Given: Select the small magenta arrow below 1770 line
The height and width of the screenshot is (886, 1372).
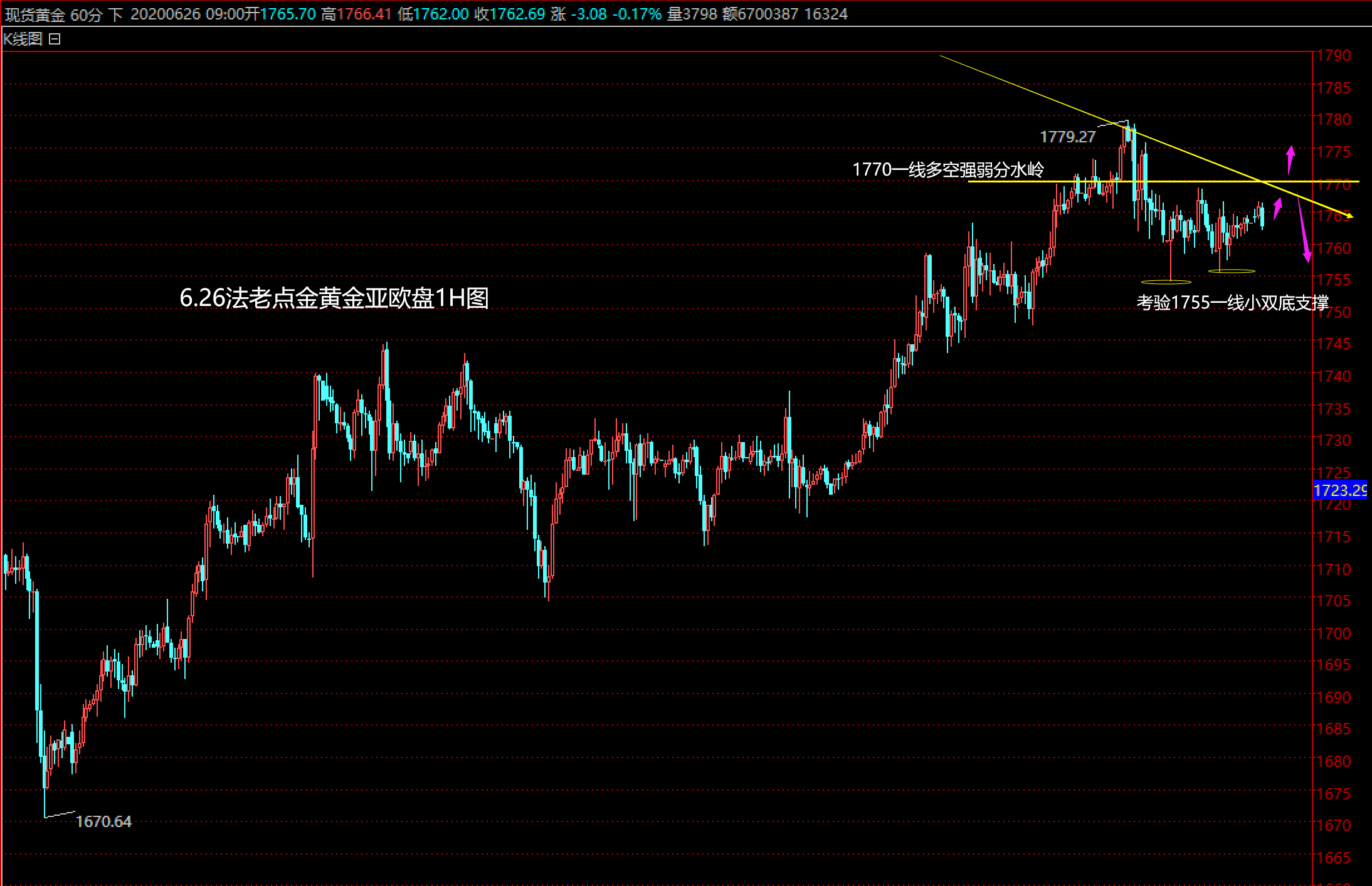Looking at the screenshot, I should 1277,208.
